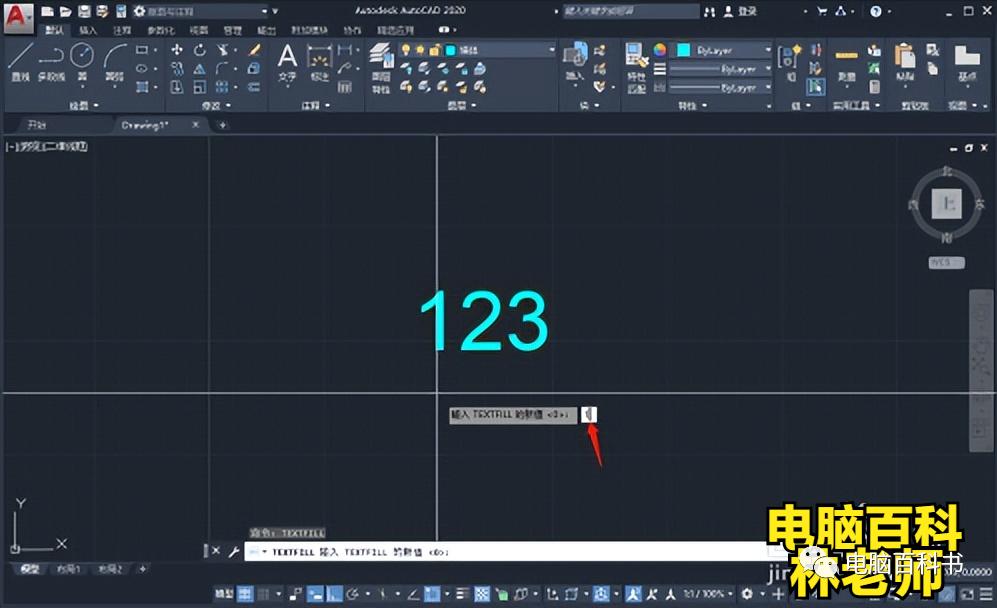The width and height of the screenshot is (997, 608).
Task: Select the Copy tool in Modify panel
Action: point(177,68)
